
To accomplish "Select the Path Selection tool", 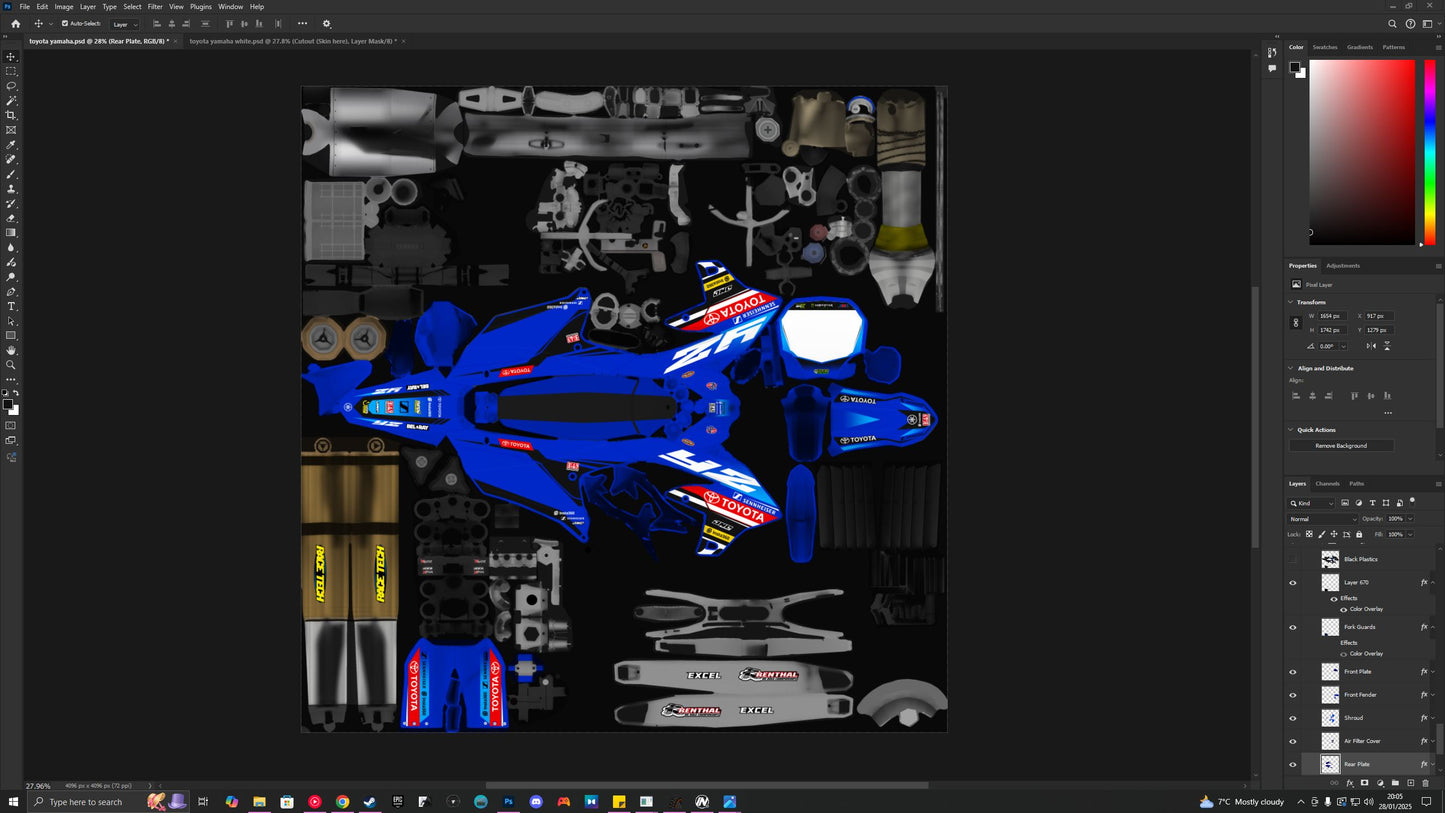I will click(x=11, y=321).
